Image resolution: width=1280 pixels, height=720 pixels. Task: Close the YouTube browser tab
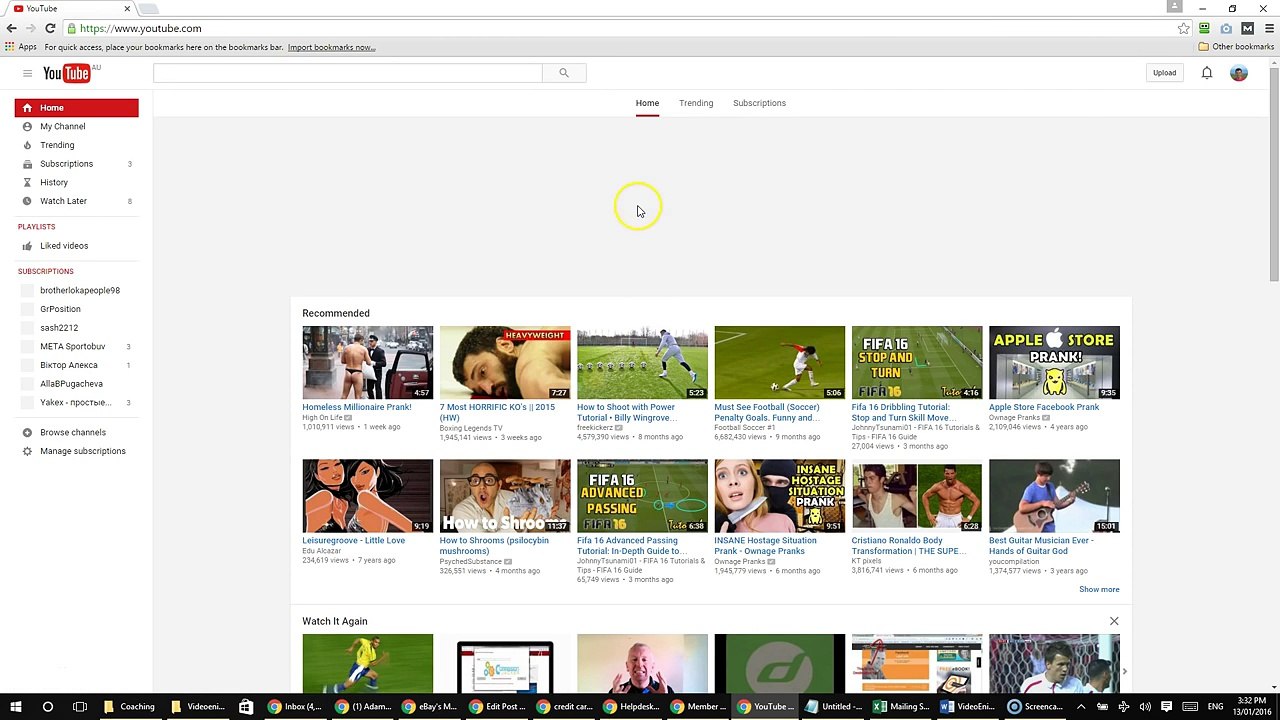coord(127,8)
